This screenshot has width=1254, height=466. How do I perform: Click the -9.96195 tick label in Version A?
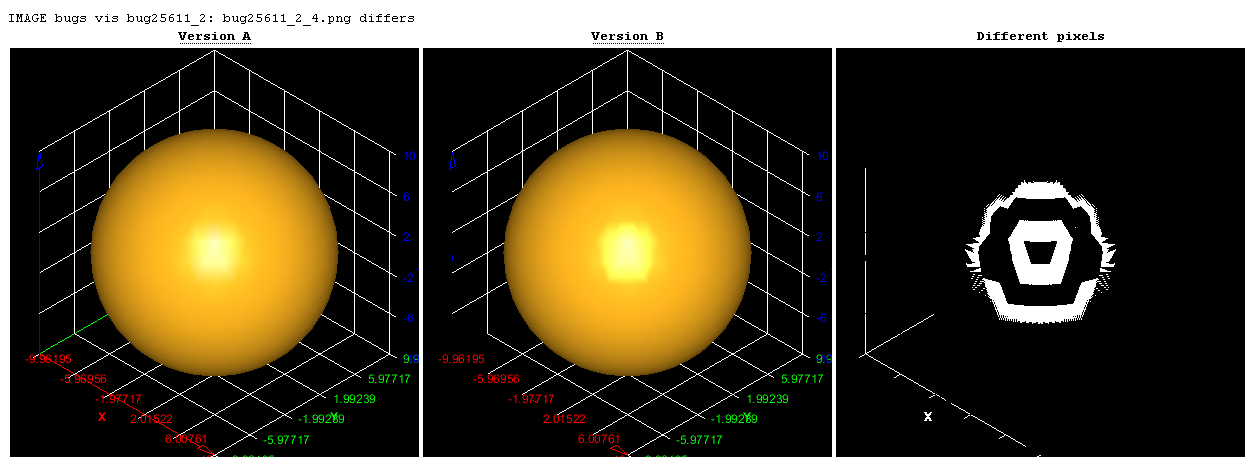pyautogui.click(x=66, y=360)
